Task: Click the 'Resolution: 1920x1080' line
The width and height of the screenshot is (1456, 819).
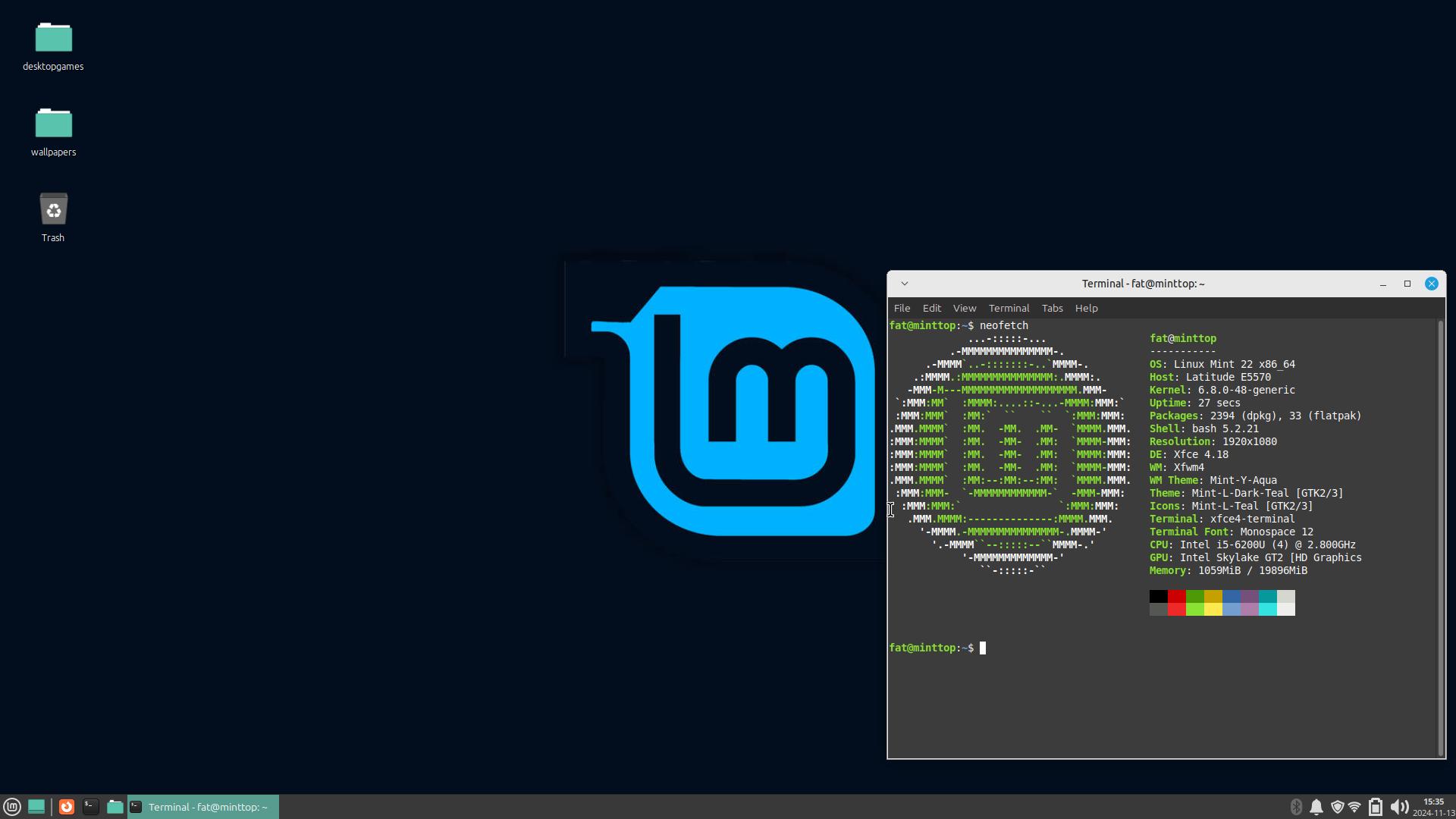Action: (x=1213, y=442)
